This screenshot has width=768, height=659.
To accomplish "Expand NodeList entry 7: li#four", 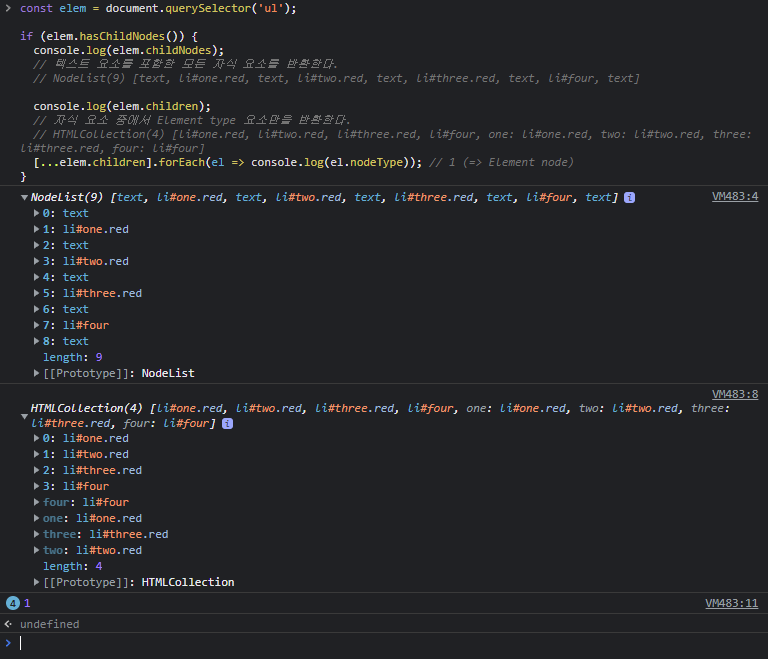I will (x=36, y=325).
